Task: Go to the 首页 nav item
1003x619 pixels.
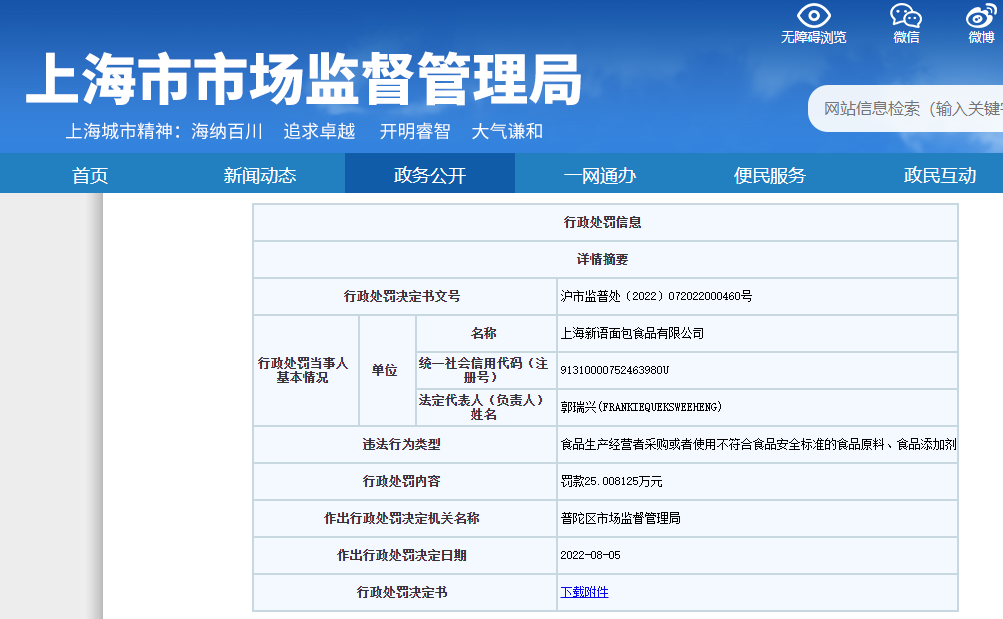Action: click(x=90, y=176)
